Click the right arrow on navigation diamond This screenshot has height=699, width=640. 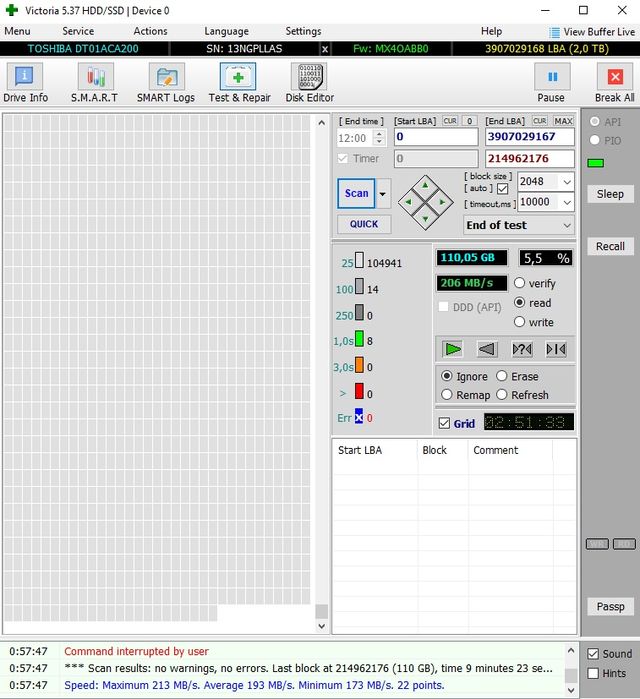point(442,202)
